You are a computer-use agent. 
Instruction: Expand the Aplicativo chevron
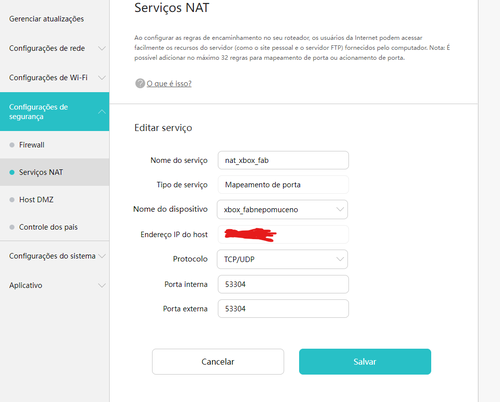(102, 285)
